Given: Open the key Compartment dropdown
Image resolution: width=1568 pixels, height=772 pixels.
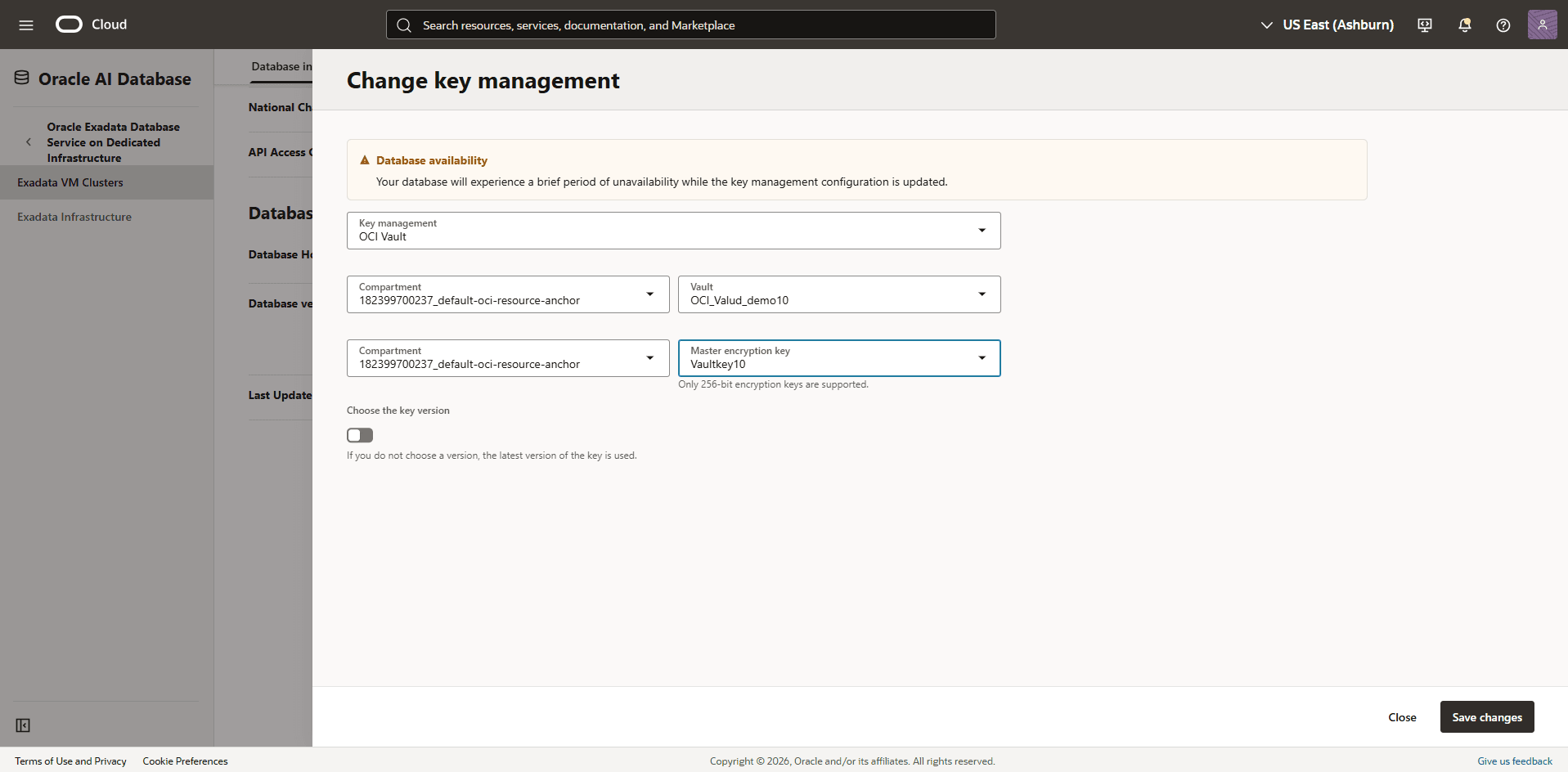Looking at the screenshot, I should 508,358.
